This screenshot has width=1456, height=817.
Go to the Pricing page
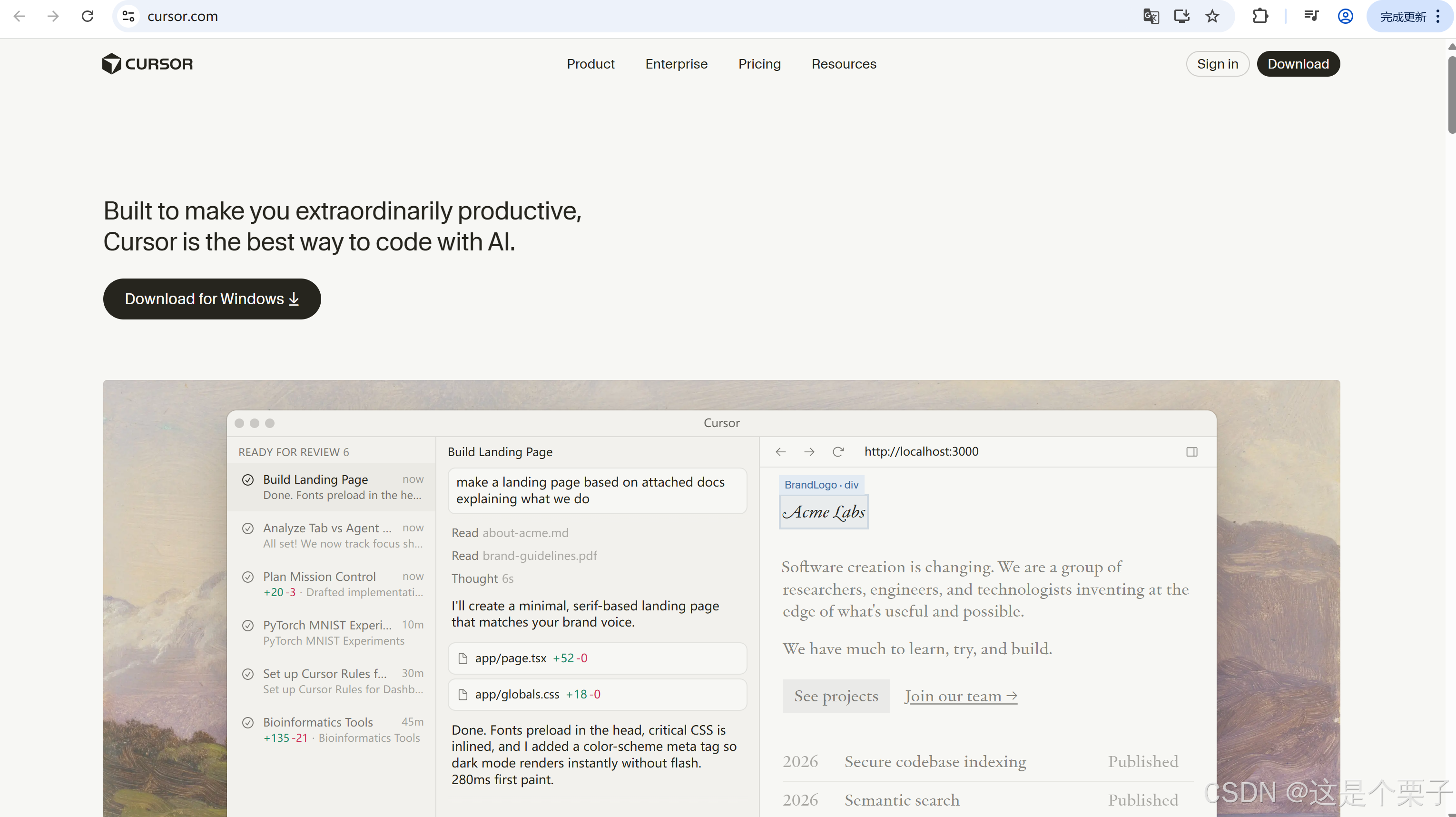tap(759, 64)
